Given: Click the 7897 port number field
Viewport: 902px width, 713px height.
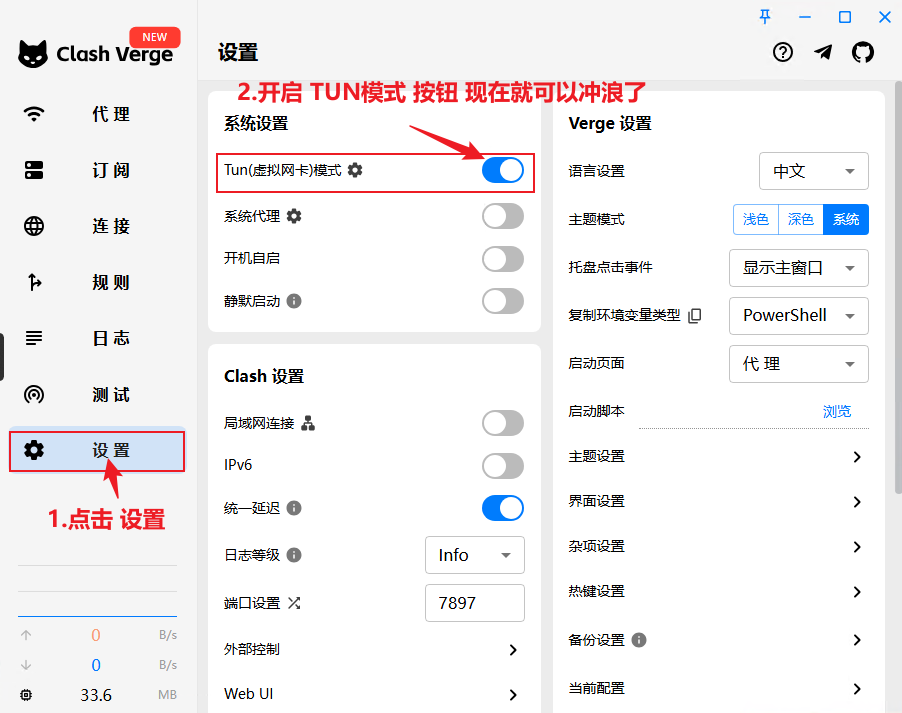Looking at the screenshot, I should [474, 604].
